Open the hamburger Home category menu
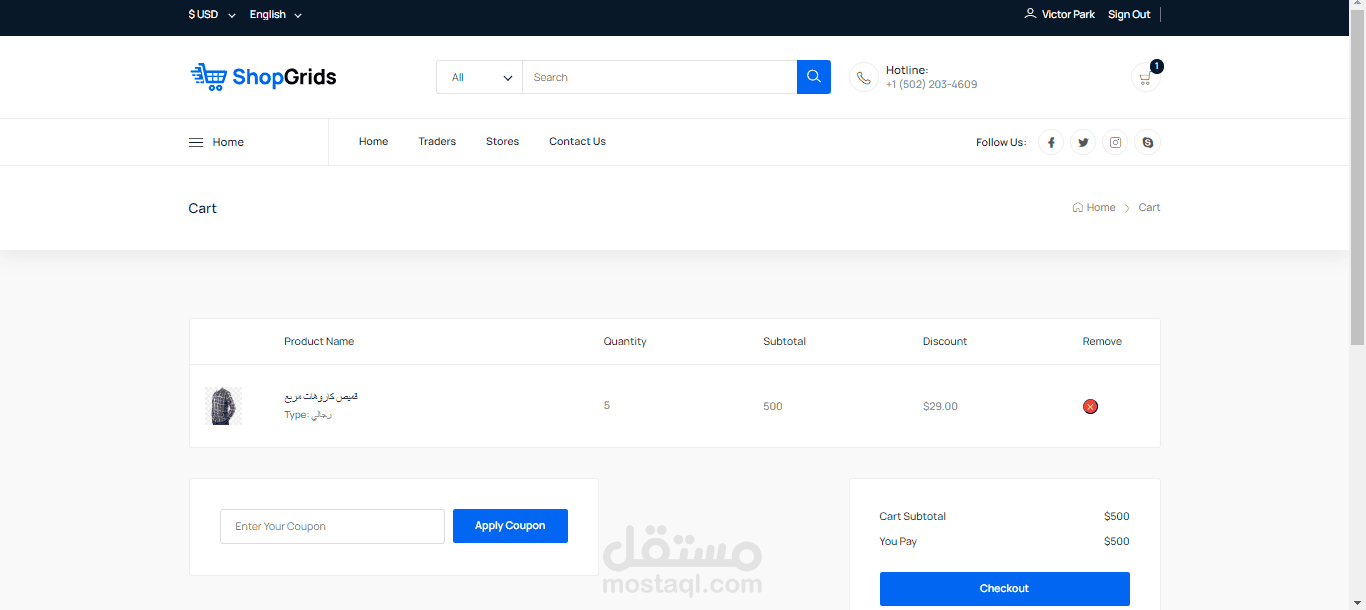The height and width of the screenshot is (610, 1366). pyautogui.click(x=217, y=142)
